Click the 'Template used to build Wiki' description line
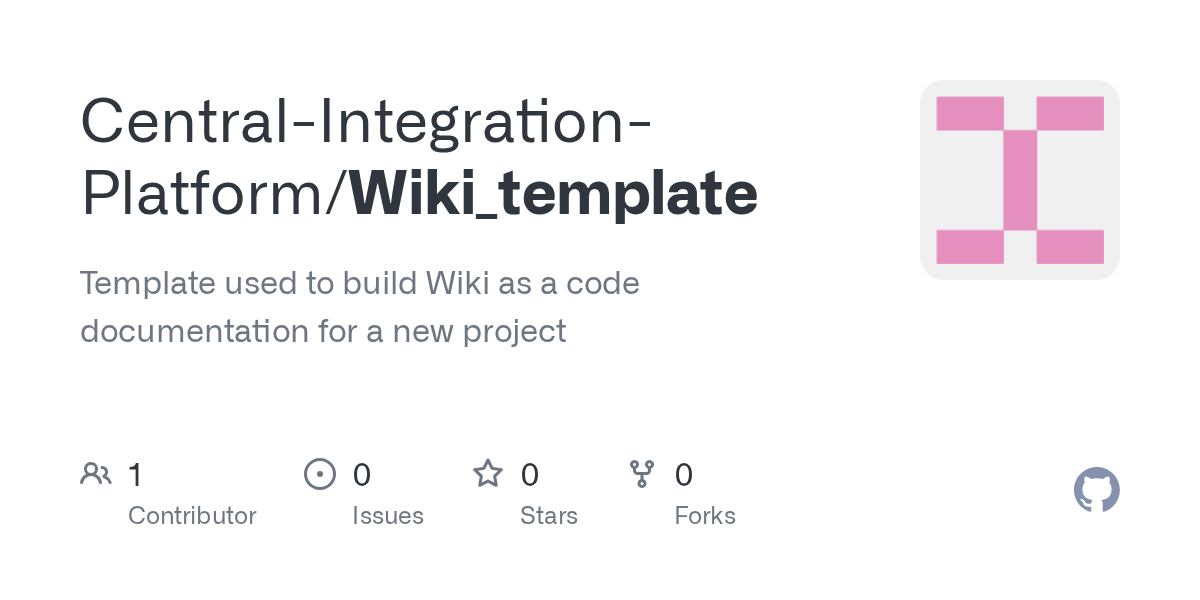The height and width of the screenshot is (600, 1200). point(359,283)
